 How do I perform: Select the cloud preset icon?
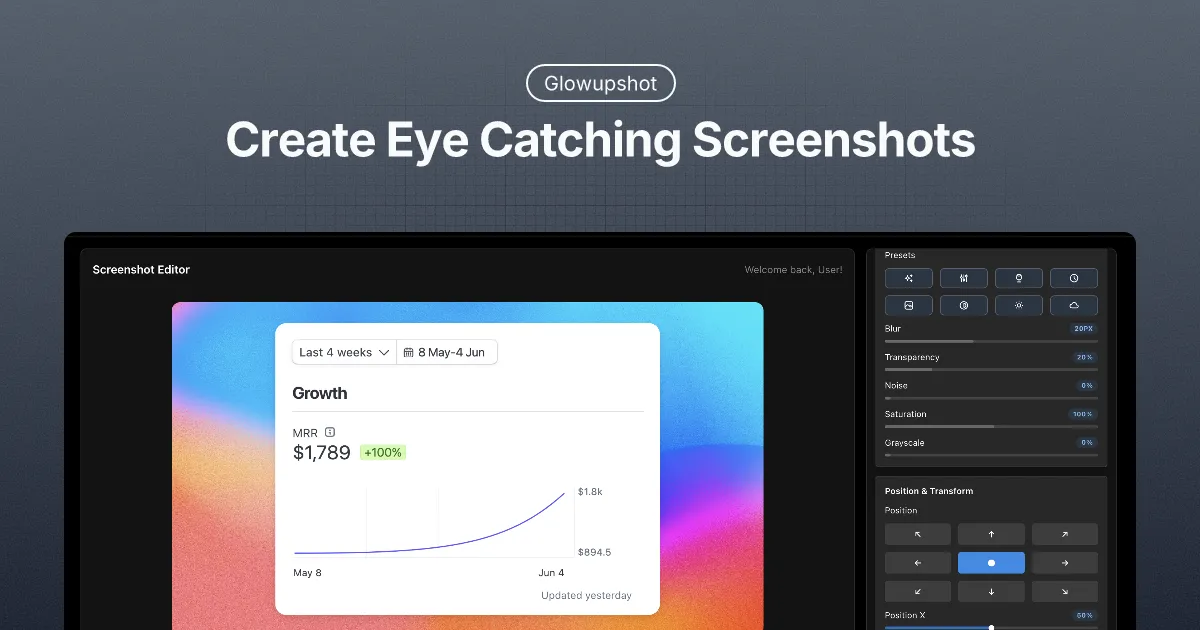[1074, 305]
